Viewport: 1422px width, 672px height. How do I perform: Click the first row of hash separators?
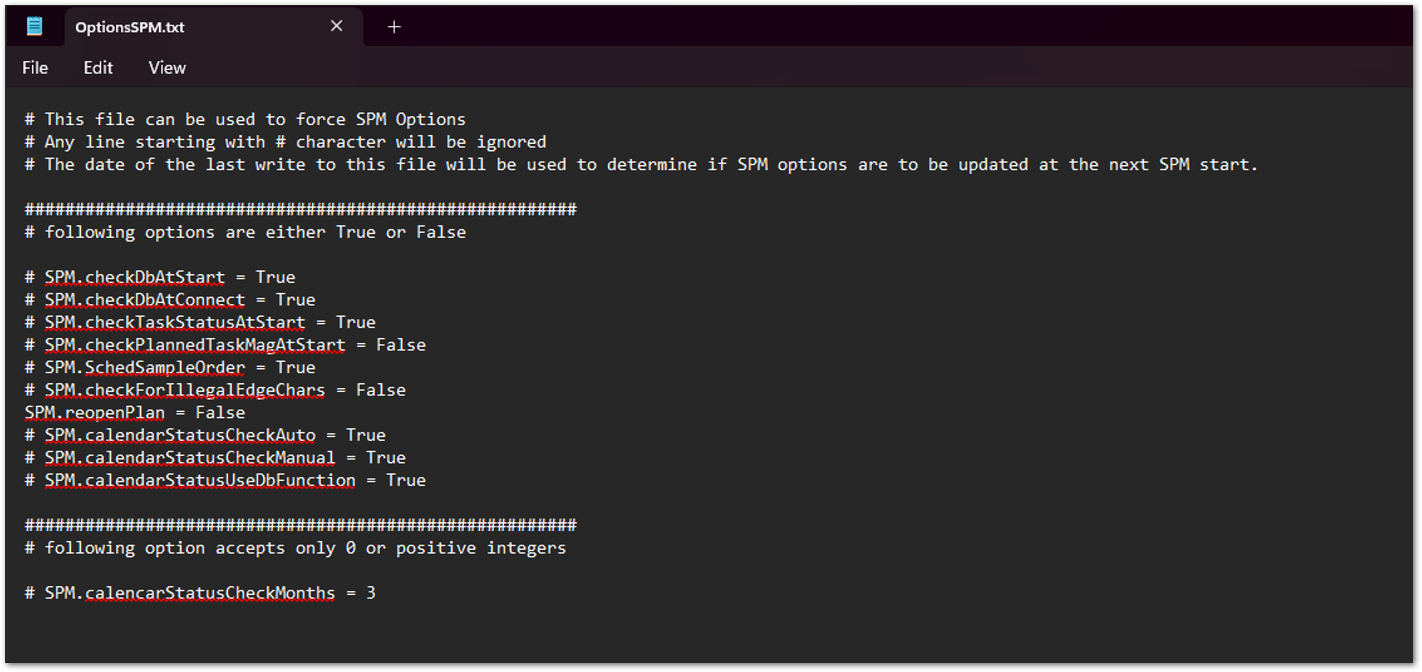click(x=300, y=209)
